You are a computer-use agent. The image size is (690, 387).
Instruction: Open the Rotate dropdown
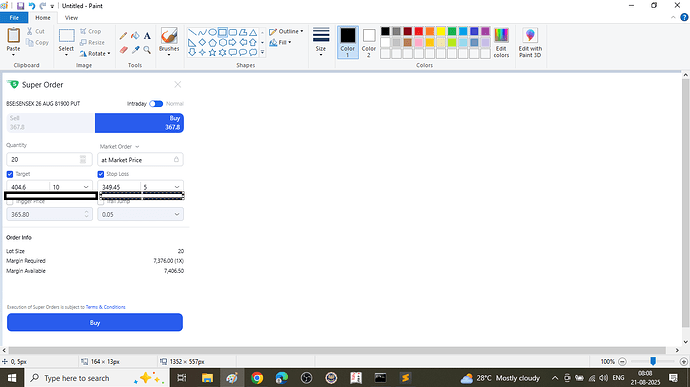(95, 53)
